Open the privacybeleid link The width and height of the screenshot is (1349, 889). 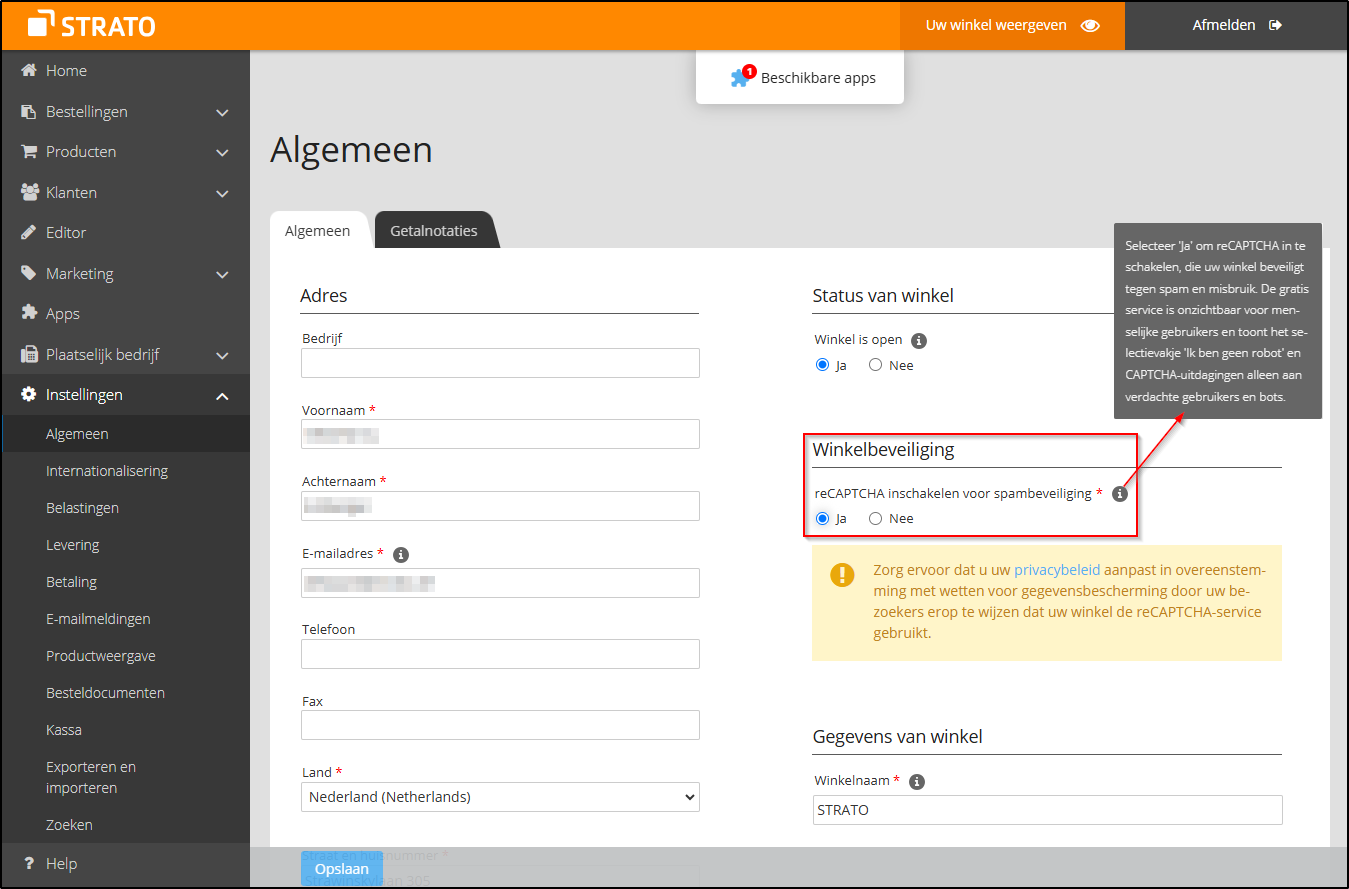(1056, 570)
